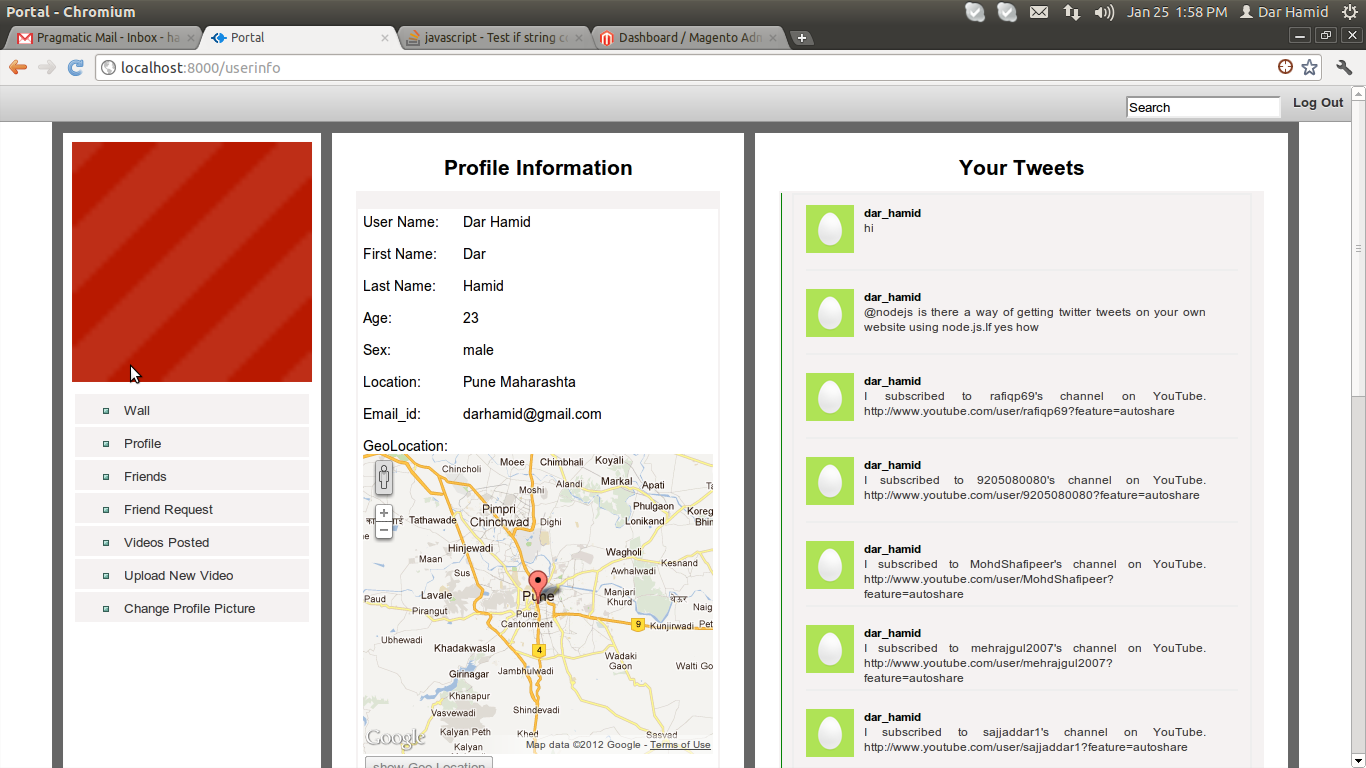Click the Age value 23

471,318
